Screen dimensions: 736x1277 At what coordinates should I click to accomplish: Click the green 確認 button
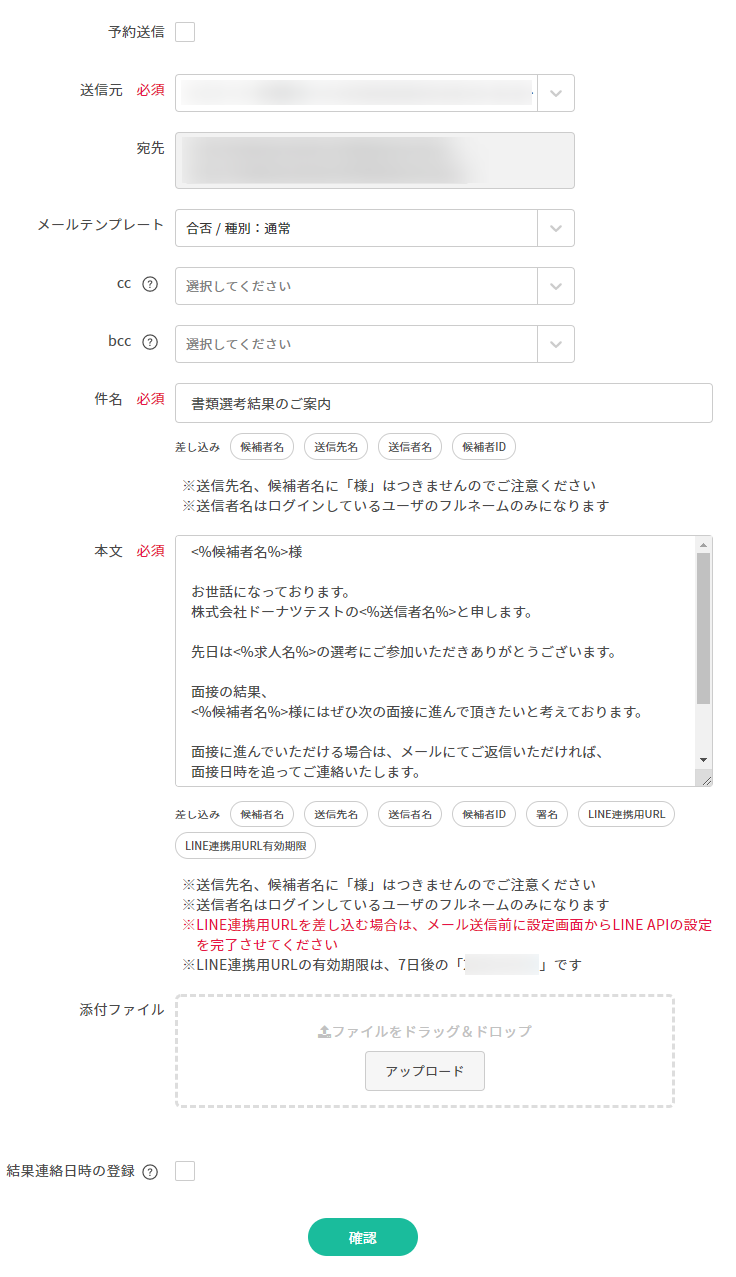pos(362,1237)
